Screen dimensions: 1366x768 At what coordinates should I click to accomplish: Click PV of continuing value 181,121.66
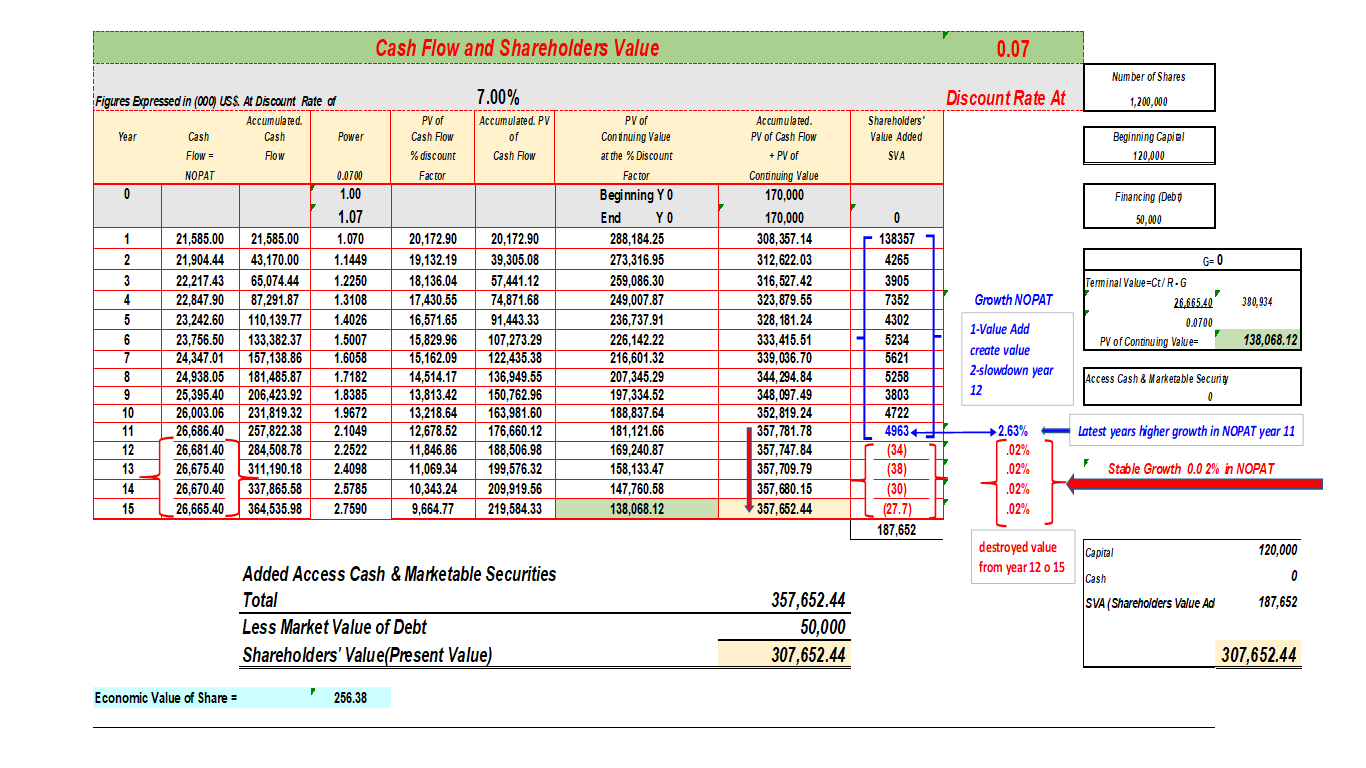(x=636, y=431)
